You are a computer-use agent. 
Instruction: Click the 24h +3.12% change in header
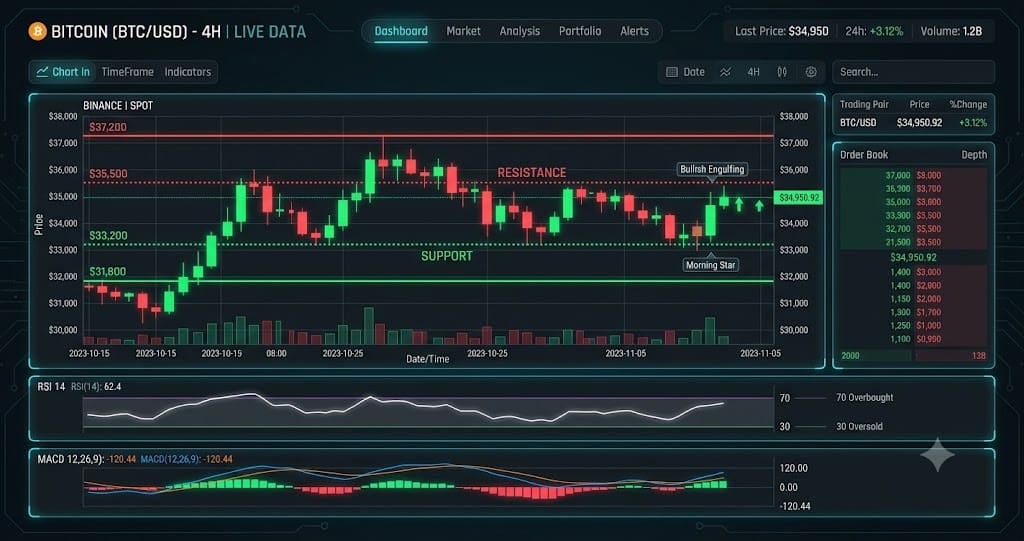pyautogui.click(x=874, y=31)
